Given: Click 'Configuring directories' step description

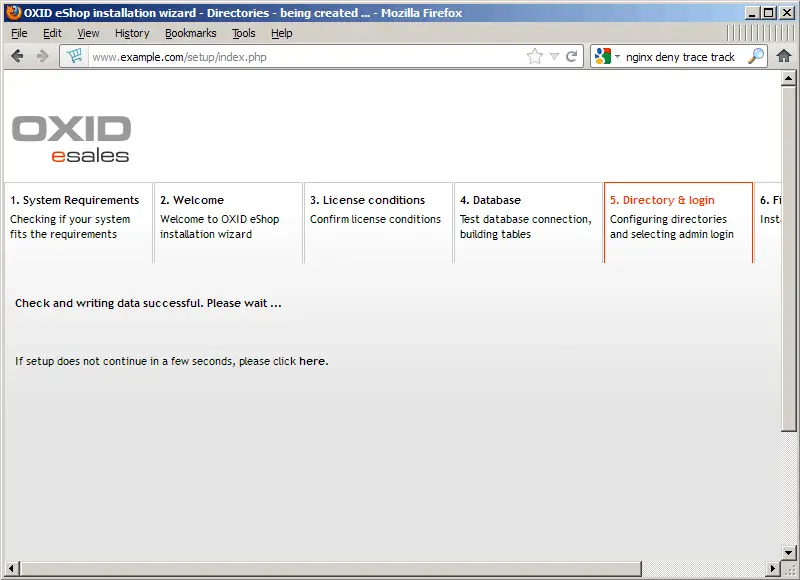Looking at the screenshot, I should coord(671,226).
